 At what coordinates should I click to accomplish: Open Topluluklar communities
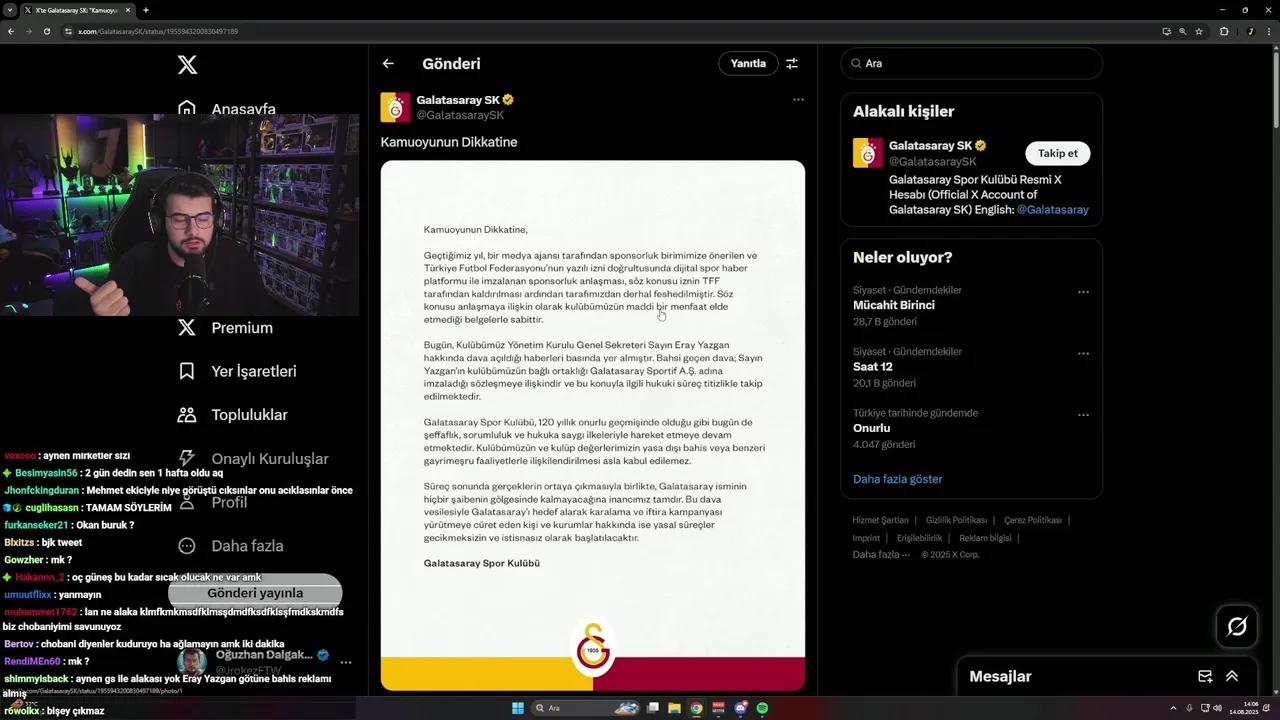232,414
